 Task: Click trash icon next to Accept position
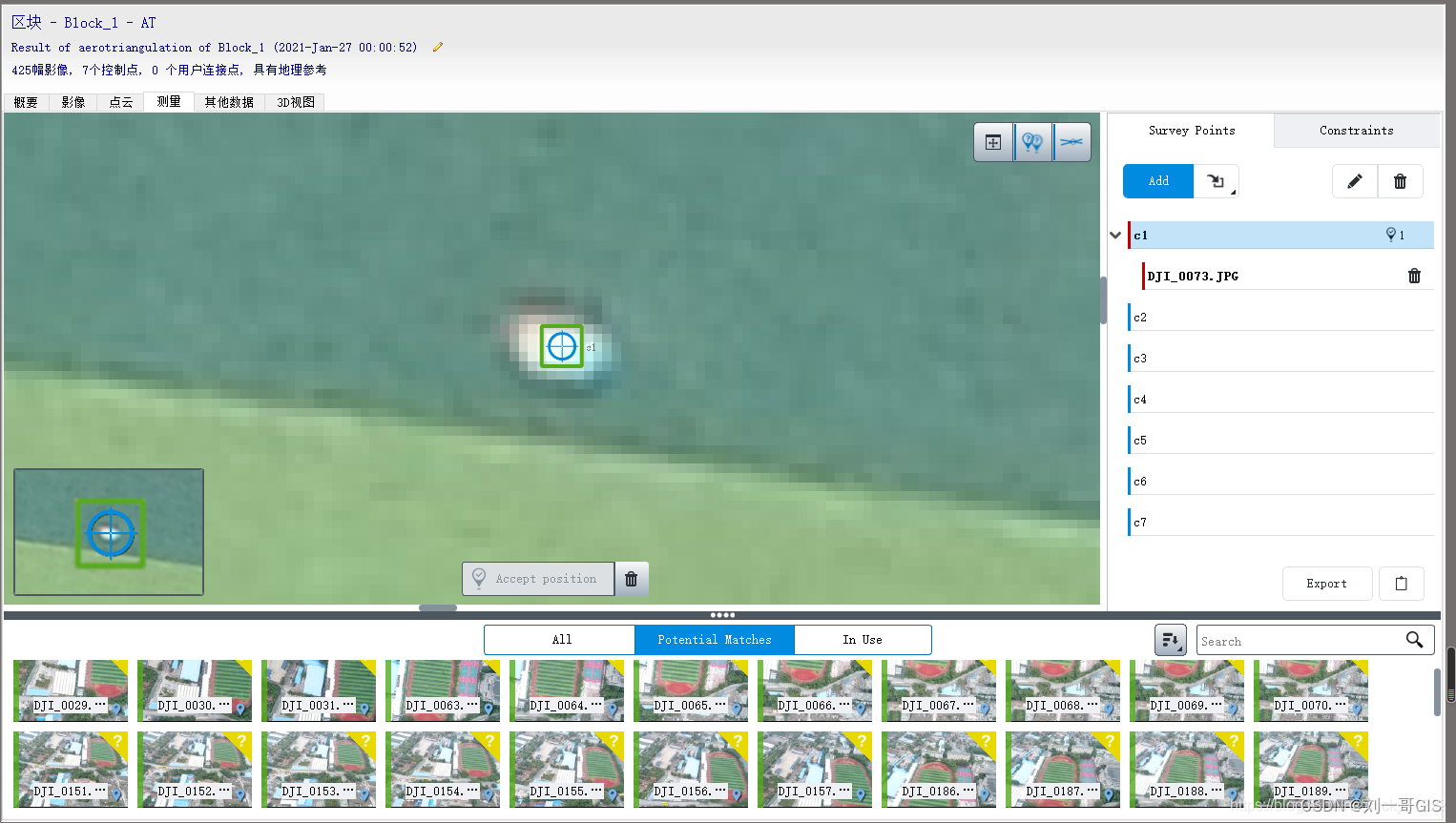(632, 579)
